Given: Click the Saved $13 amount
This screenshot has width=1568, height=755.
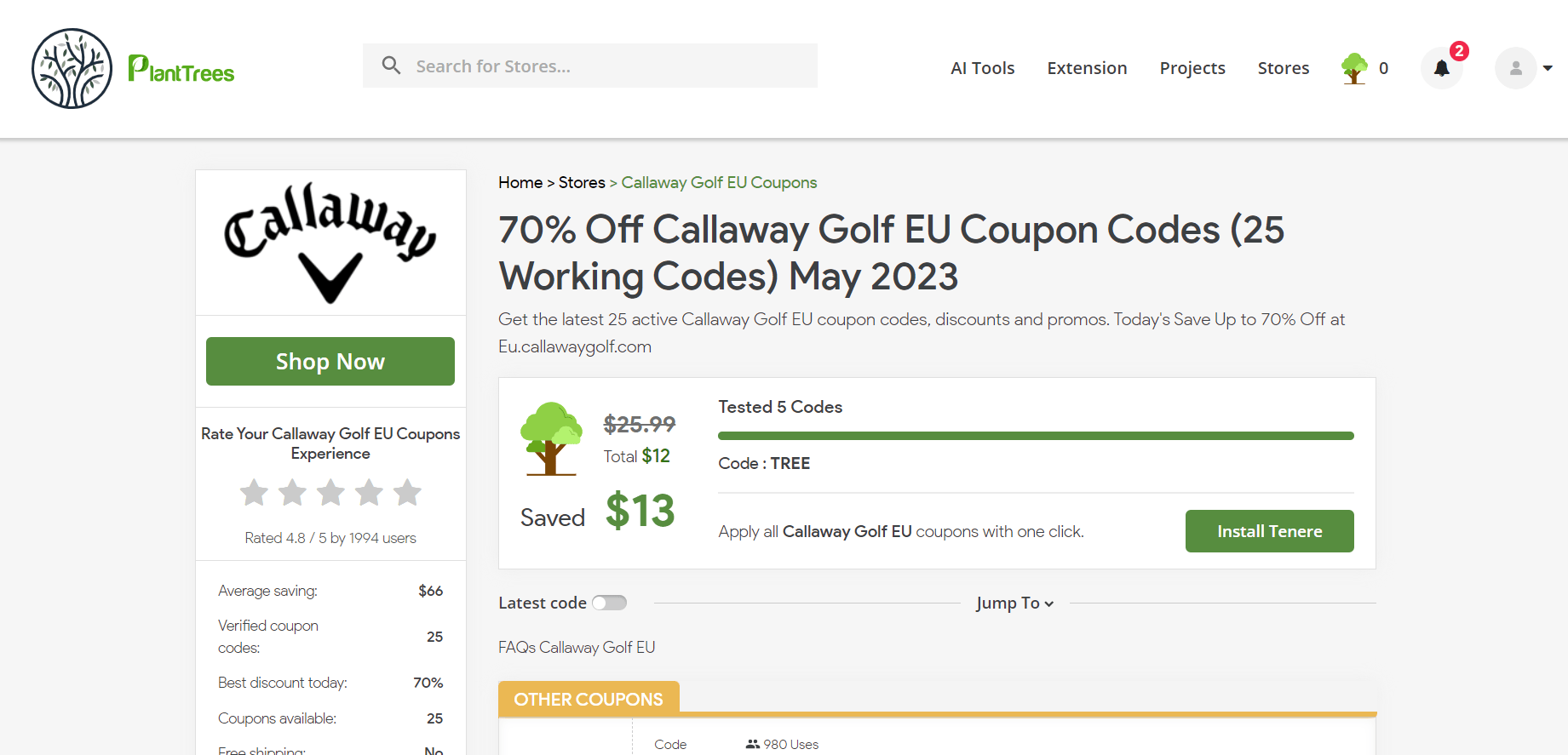Looking at the screenshot, I should 640,511.
